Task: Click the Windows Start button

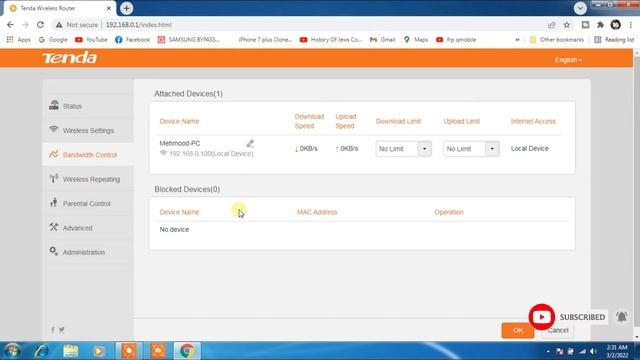Action: point(13,351)
